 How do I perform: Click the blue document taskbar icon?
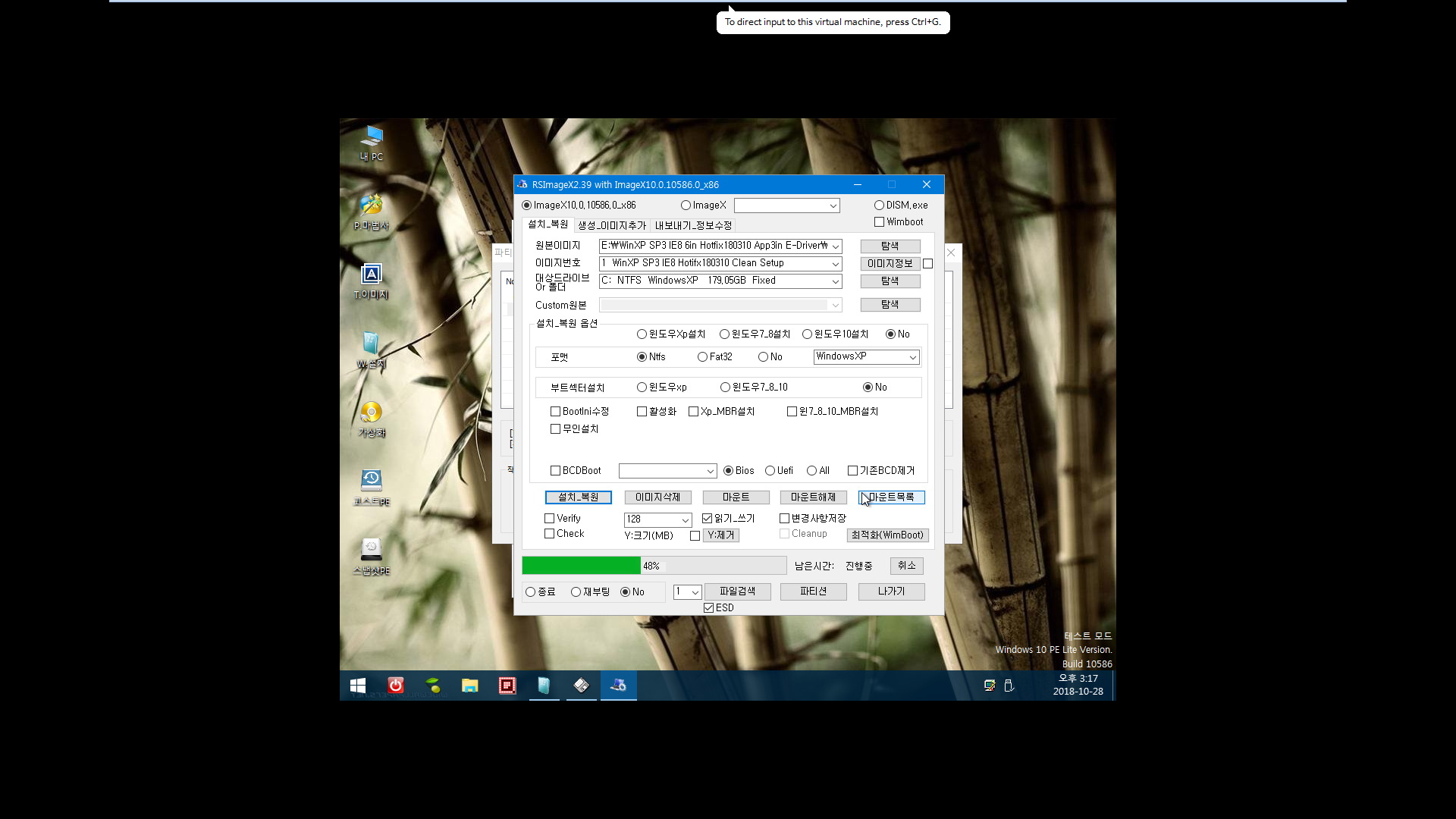[x=544, y=686]
